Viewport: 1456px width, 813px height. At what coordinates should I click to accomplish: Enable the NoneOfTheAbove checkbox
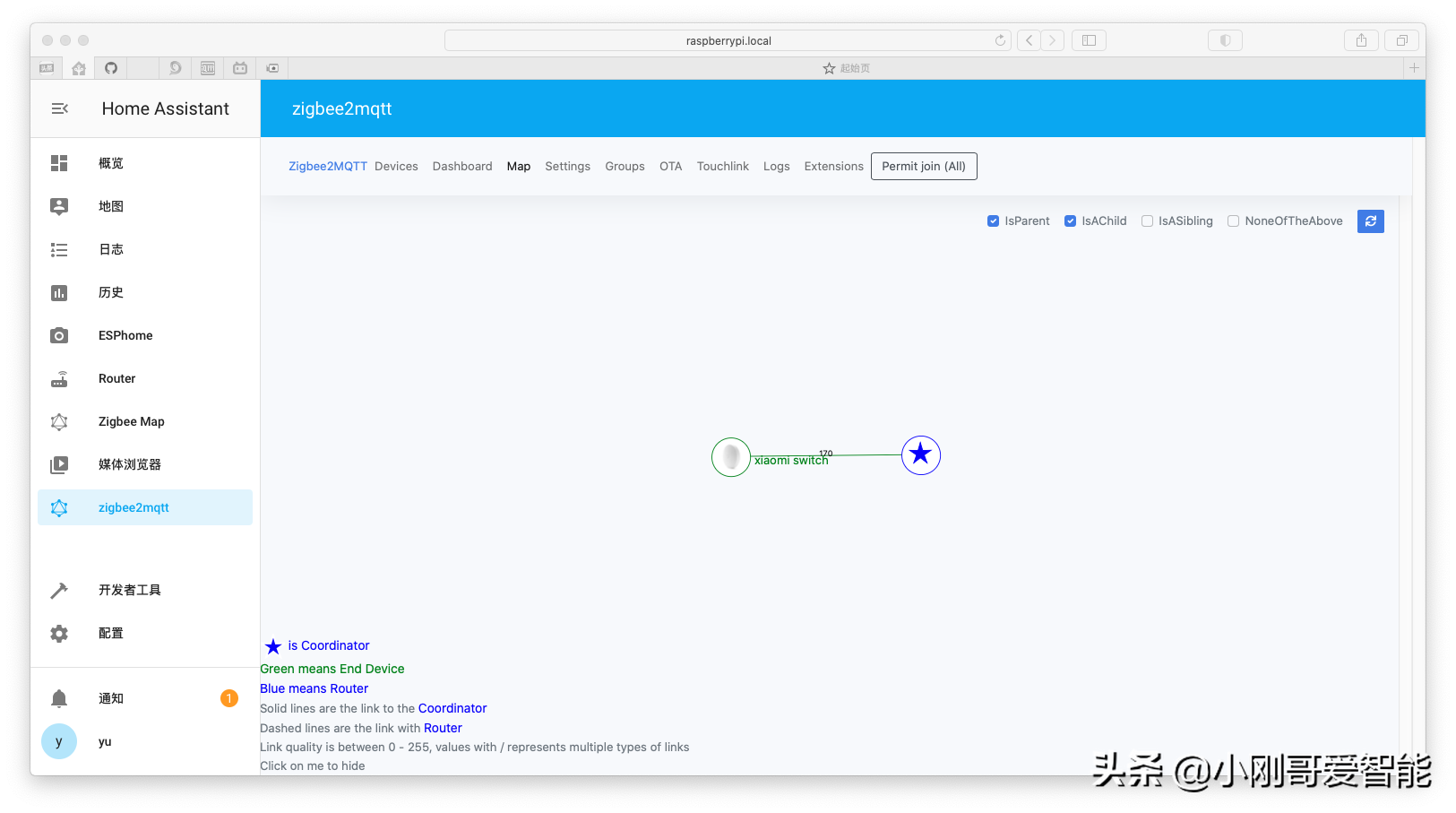pyautogui.click(x=1233, y=221)
